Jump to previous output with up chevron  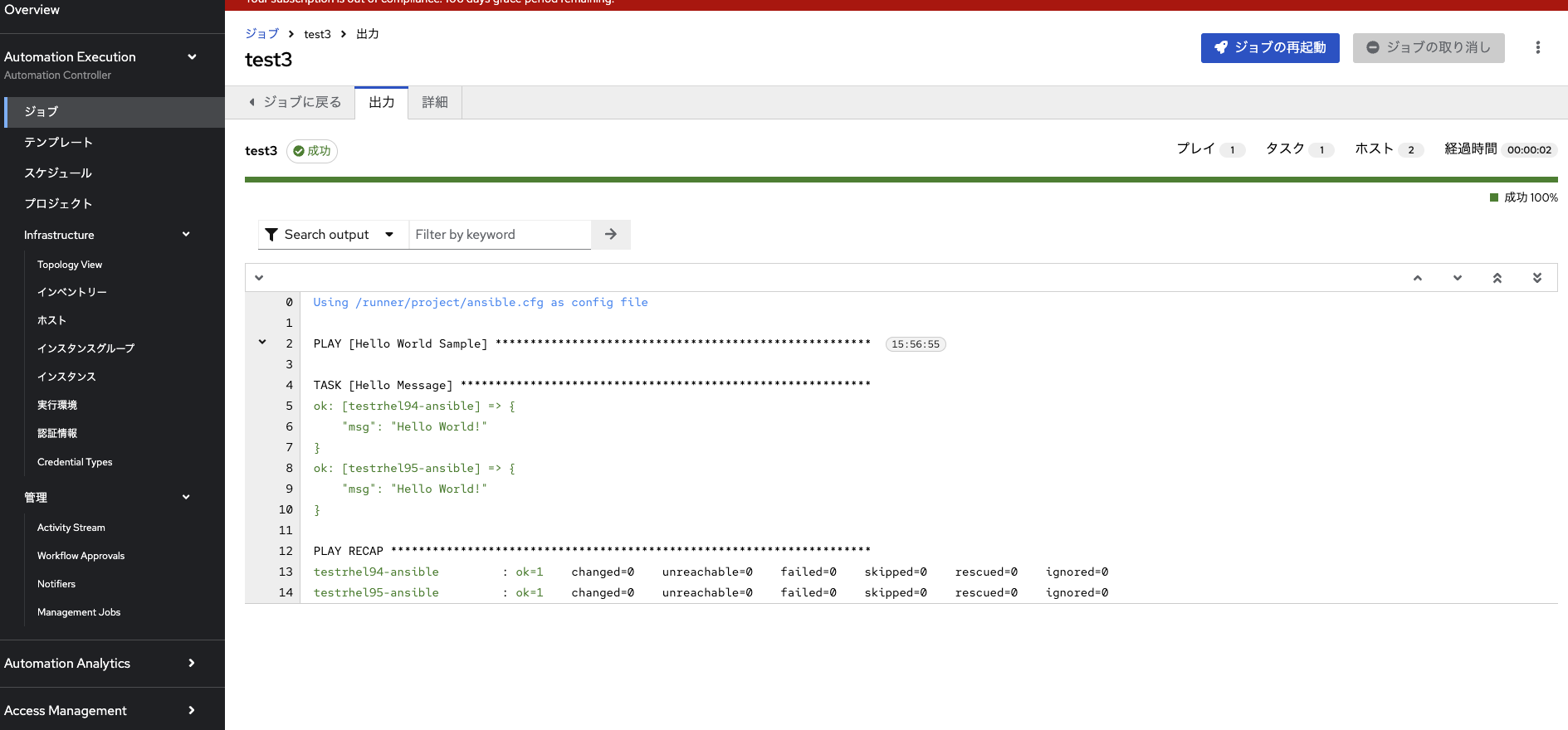pos(1418,278)
